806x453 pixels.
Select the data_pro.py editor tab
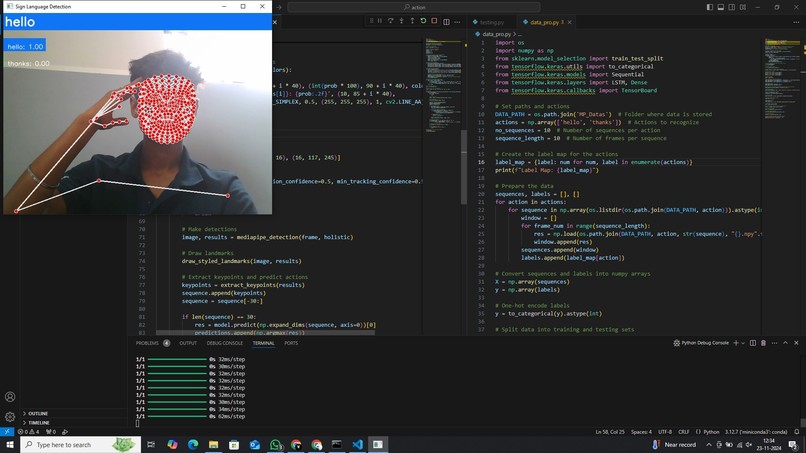pyautogui.click(x=544, y=22)
